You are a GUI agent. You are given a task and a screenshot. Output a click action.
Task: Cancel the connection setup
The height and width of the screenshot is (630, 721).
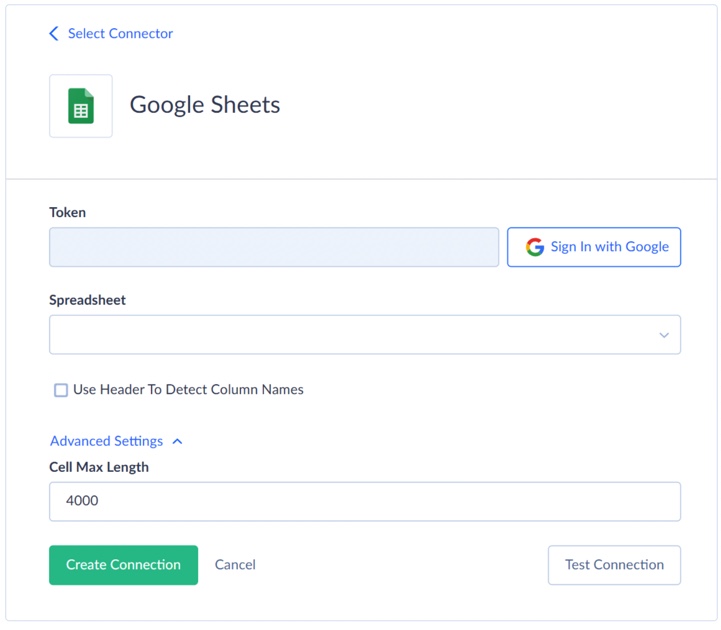[x=235, y=565]
